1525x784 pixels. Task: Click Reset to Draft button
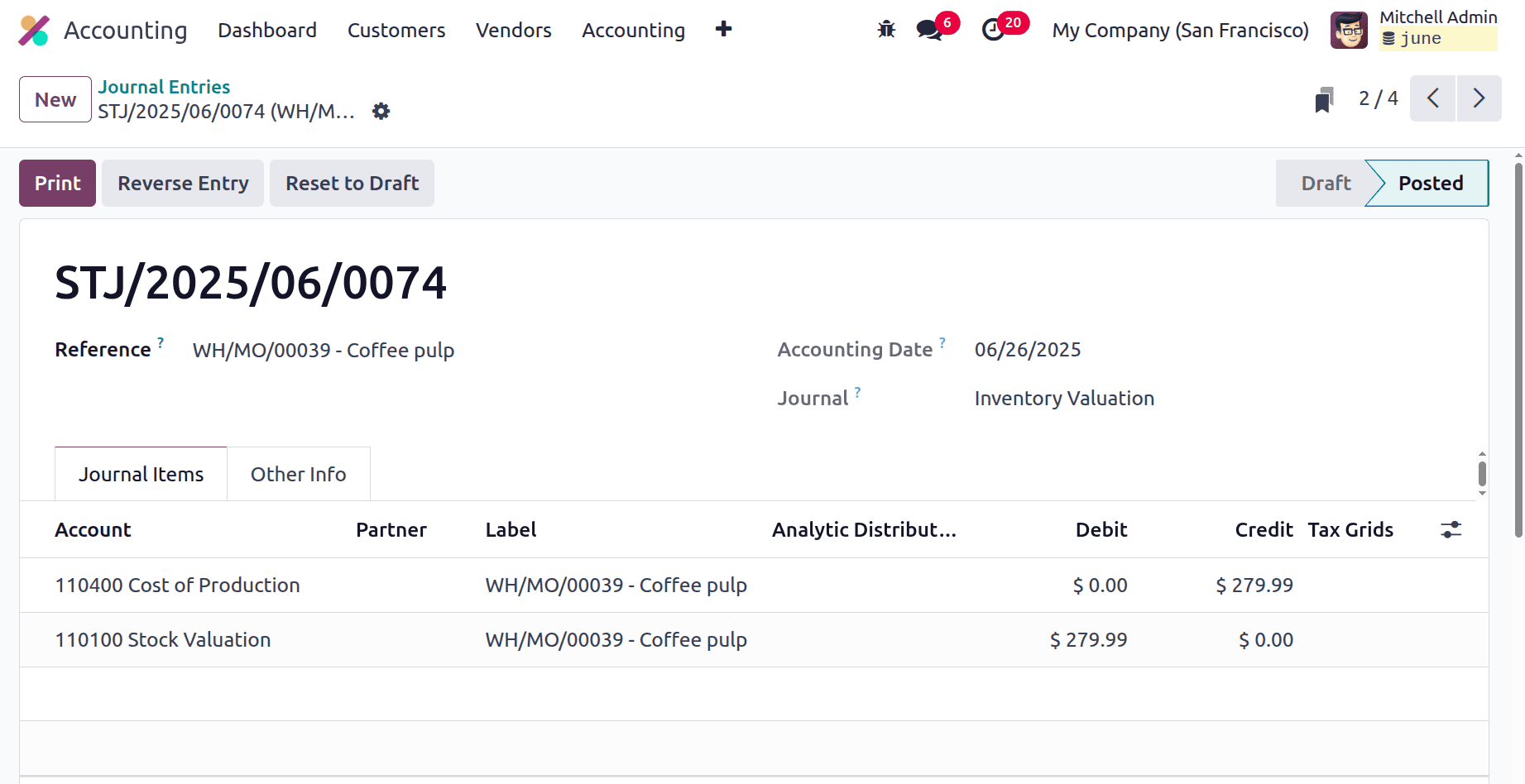352,183
